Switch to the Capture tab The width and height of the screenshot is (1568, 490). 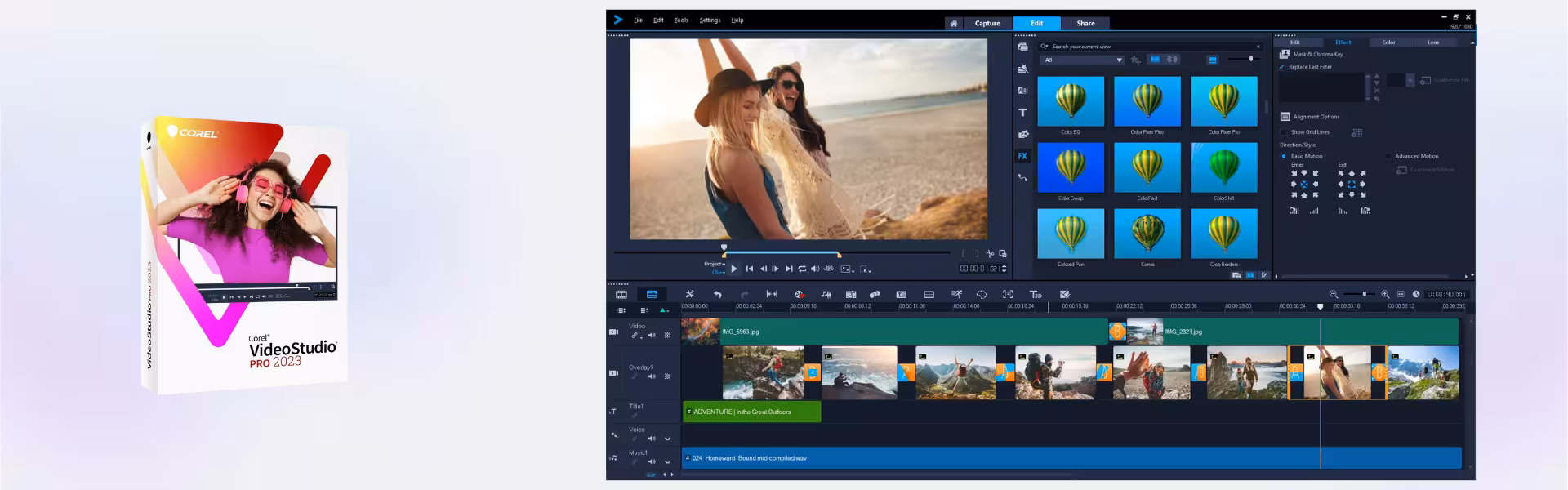click(987, 24)
